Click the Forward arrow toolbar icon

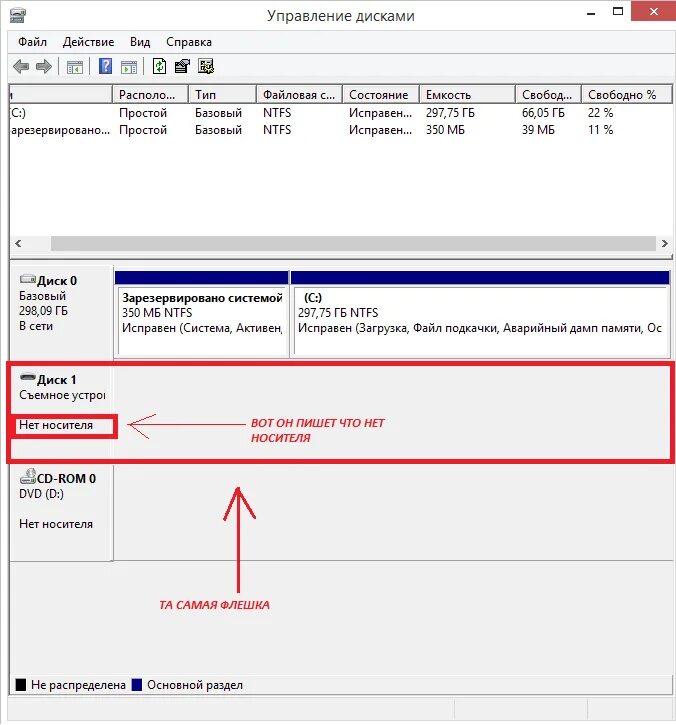44,67
